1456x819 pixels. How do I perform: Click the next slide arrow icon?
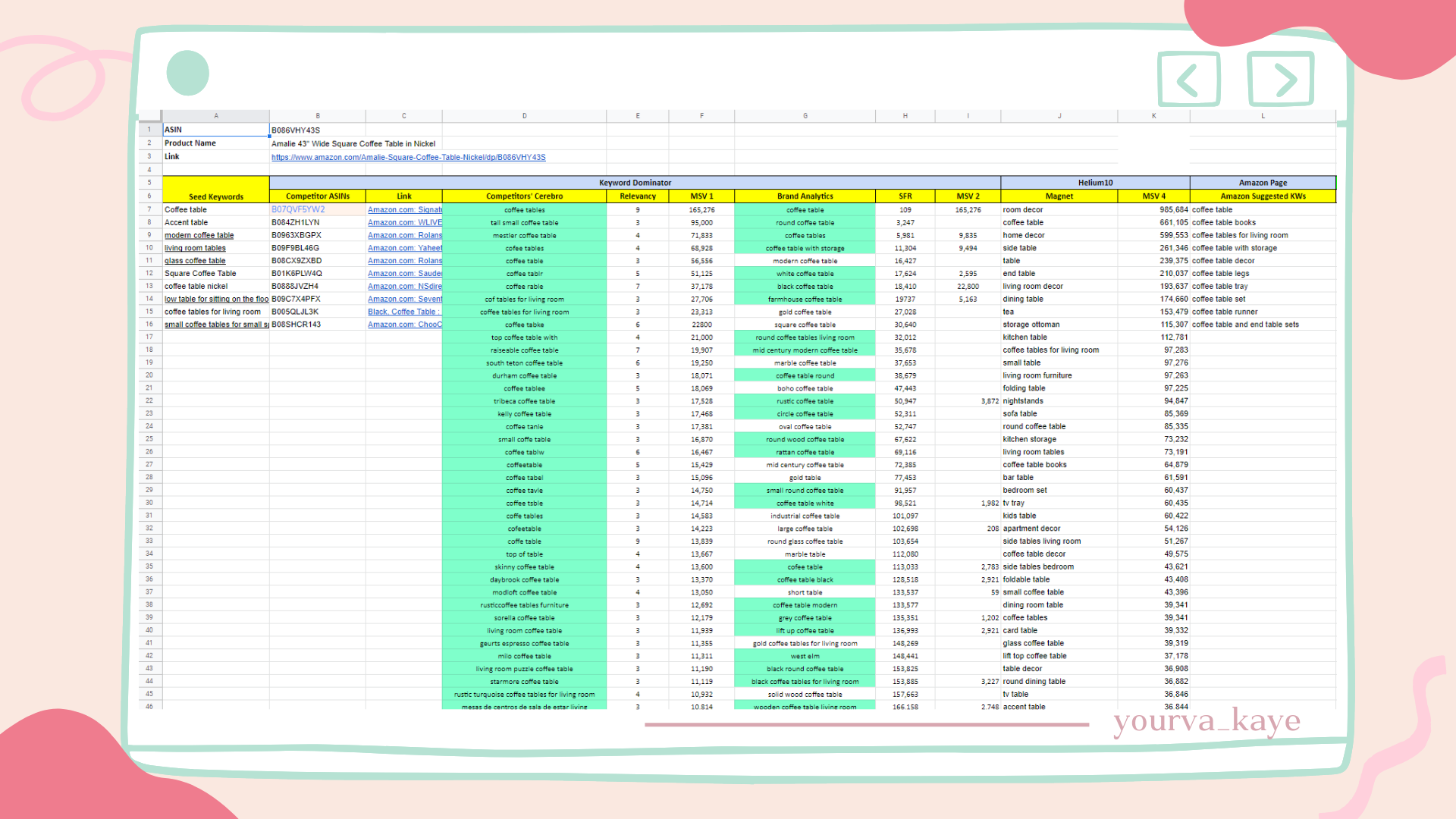[x=1281, y=79]
